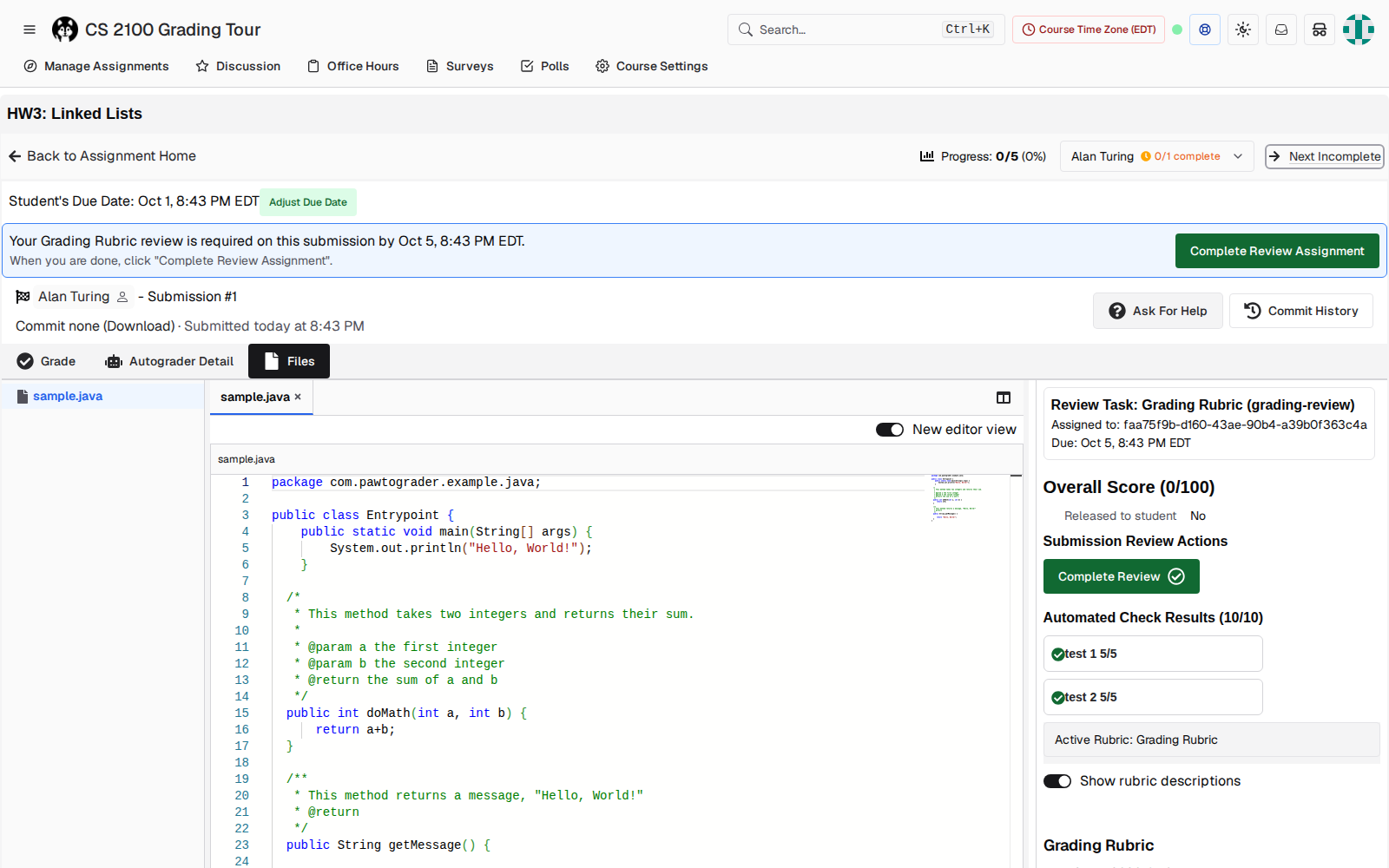Open the Polls page

[x=545, y=66]
